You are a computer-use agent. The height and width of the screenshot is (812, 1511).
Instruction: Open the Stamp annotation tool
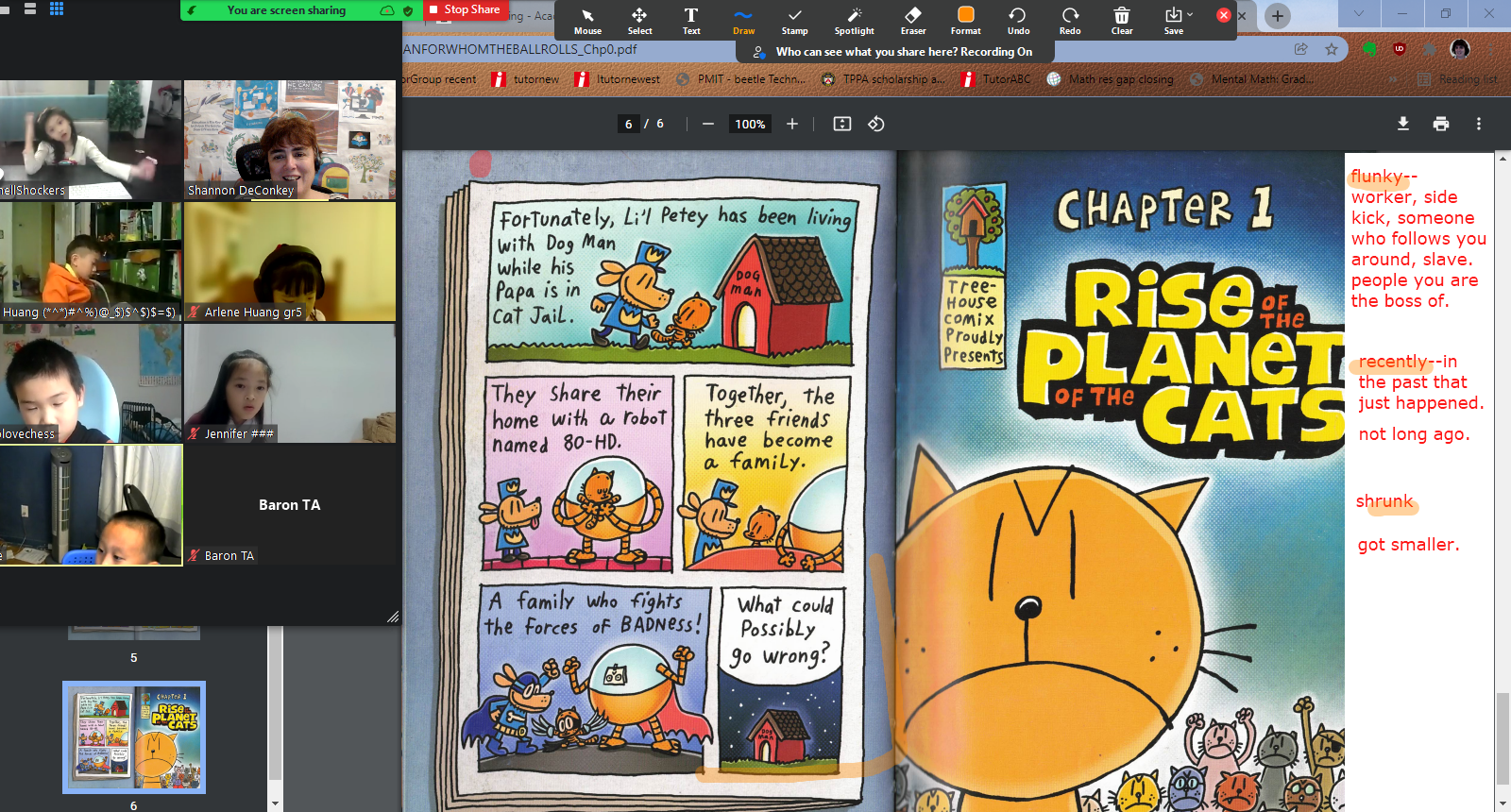(x=794, y=21)
